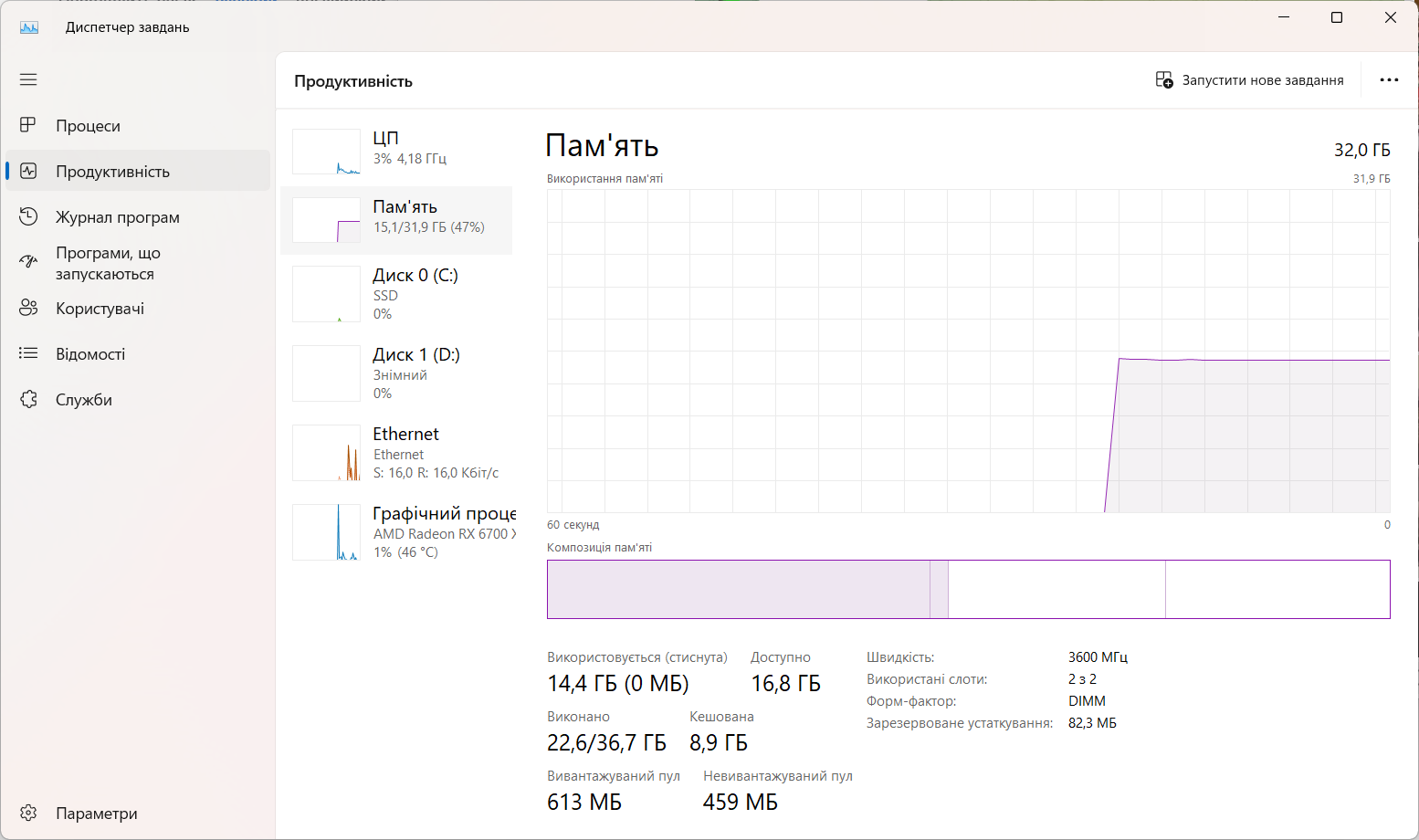Click the 2 з 2 slots value
The height and width of the screenshot is (840, 1419).
click(x=1082, y=679)
